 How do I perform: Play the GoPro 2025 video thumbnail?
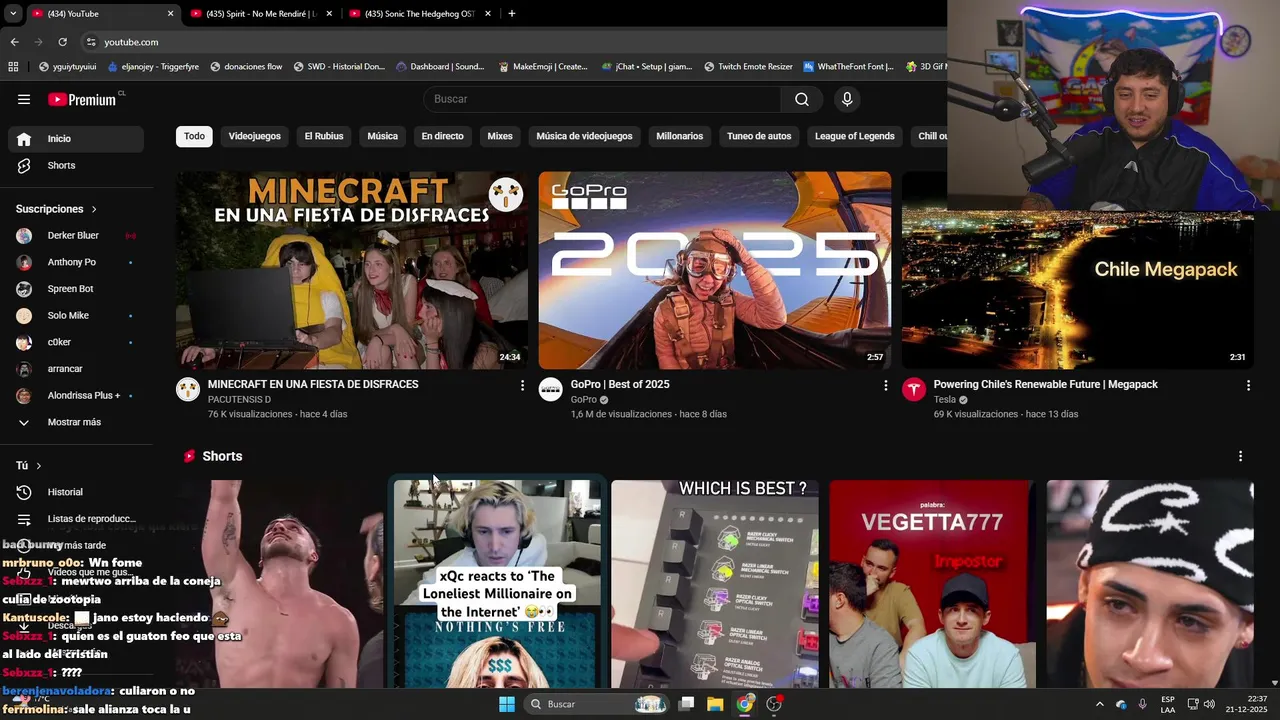coord(715,271)
